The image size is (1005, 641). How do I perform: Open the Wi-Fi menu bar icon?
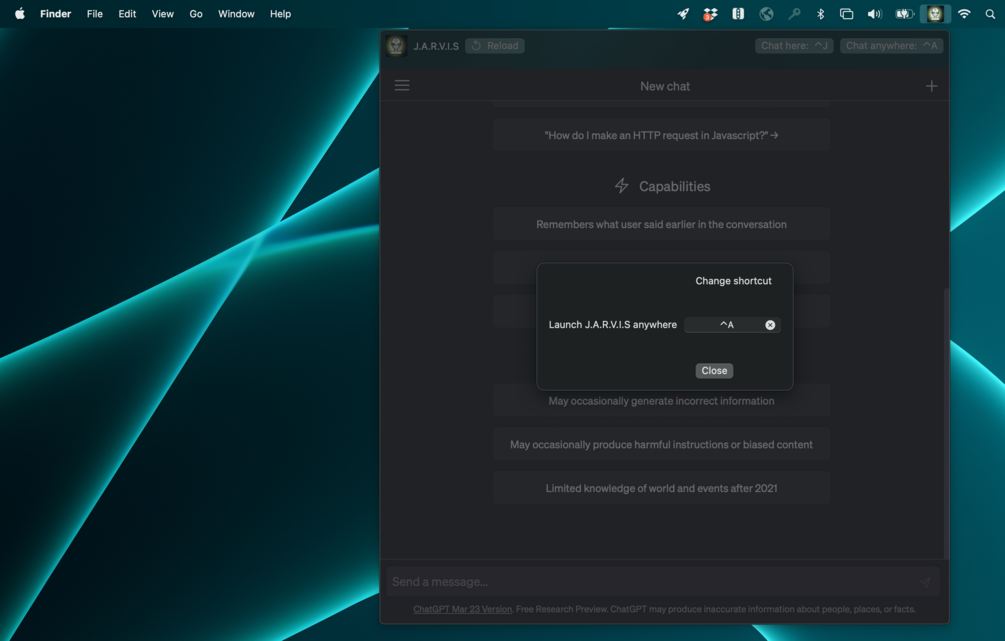[x=964, y=13]
